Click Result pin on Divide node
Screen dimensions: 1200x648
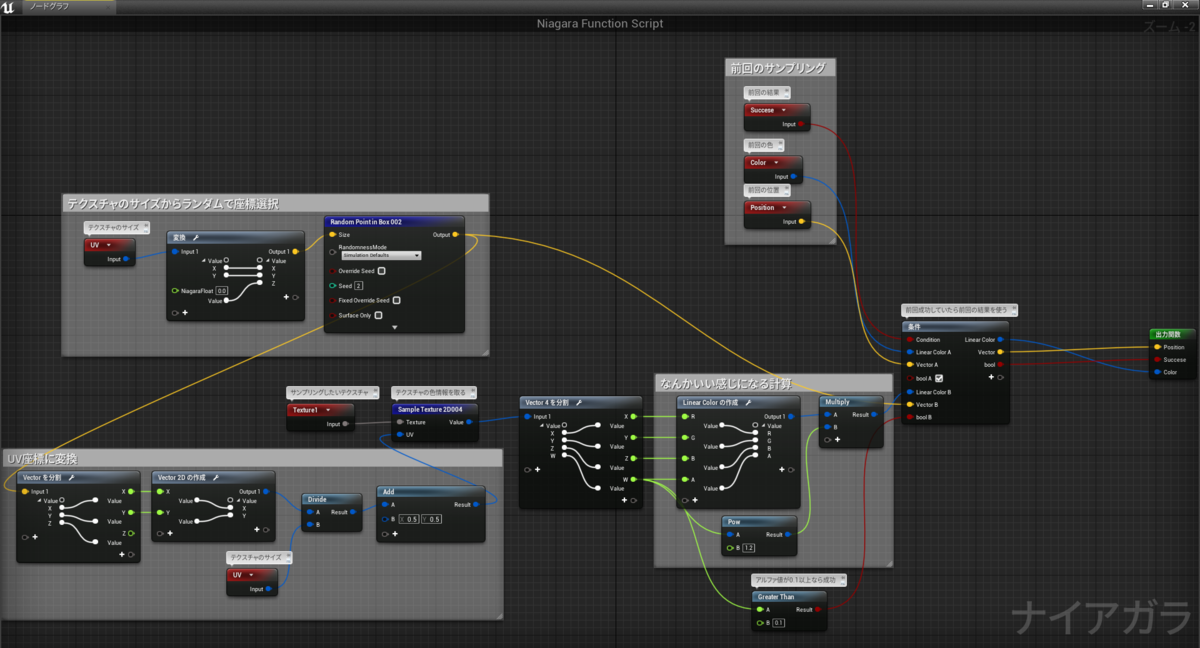pos(353,511)
